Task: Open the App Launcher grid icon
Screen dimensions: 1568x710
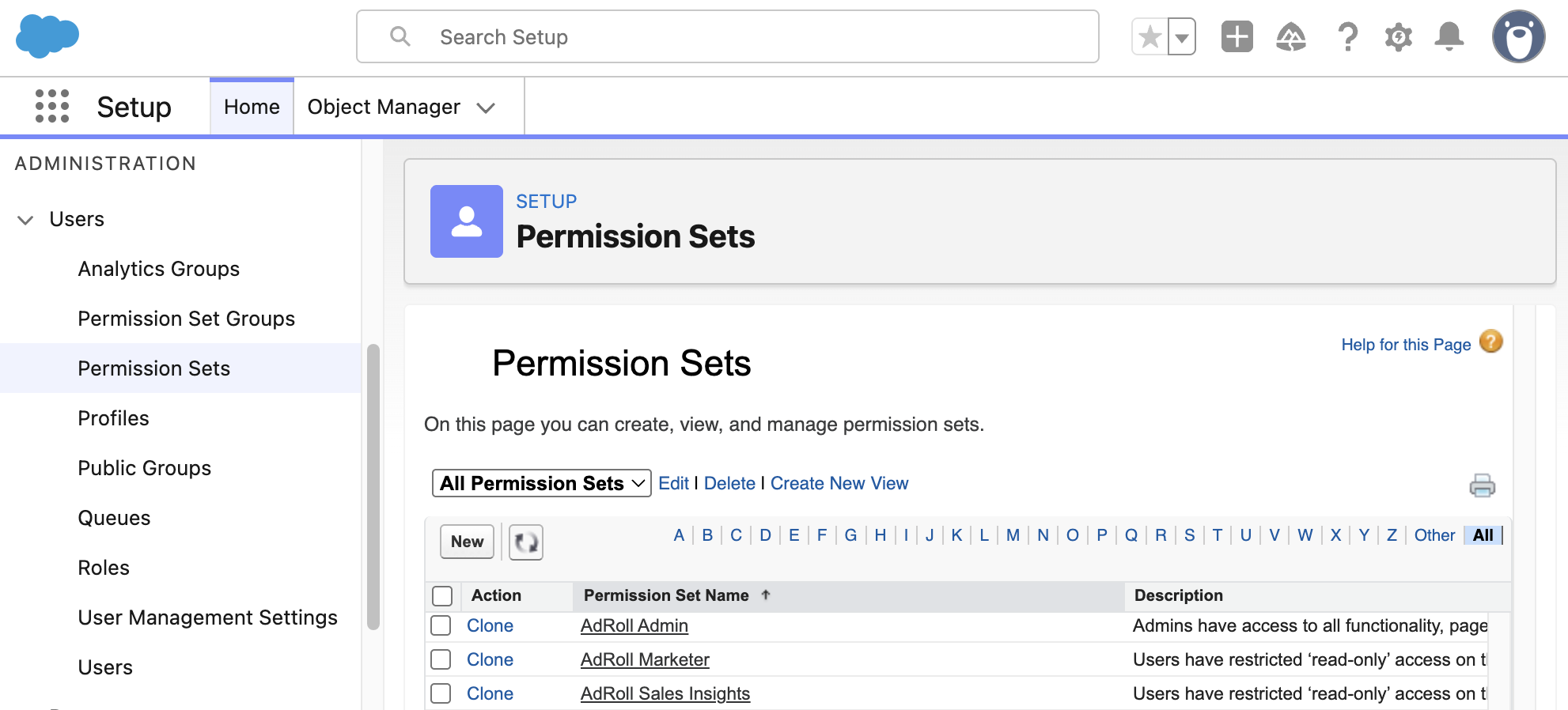Action: click(x=52, y=106)
